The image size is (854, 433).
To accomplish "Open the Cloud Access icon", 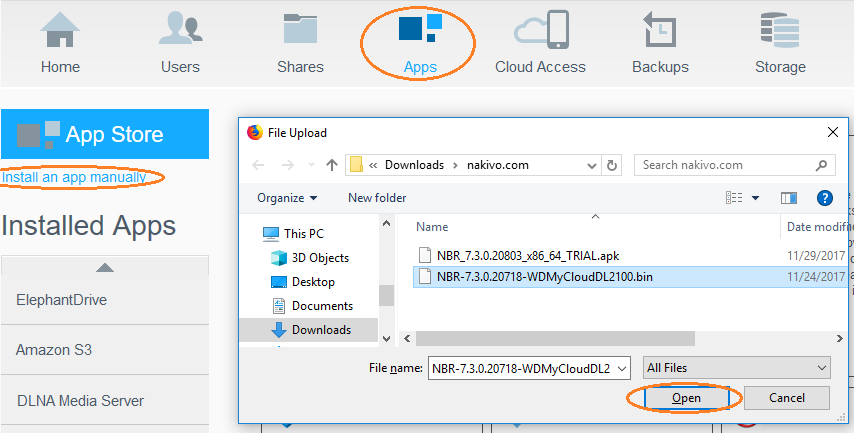I will [540, 30].
